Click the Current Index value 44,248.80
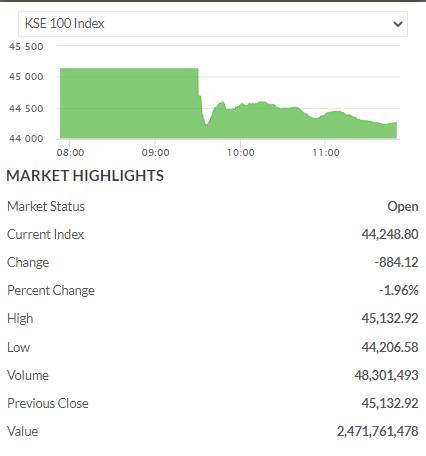426x456 pixels. pos(390,234)
